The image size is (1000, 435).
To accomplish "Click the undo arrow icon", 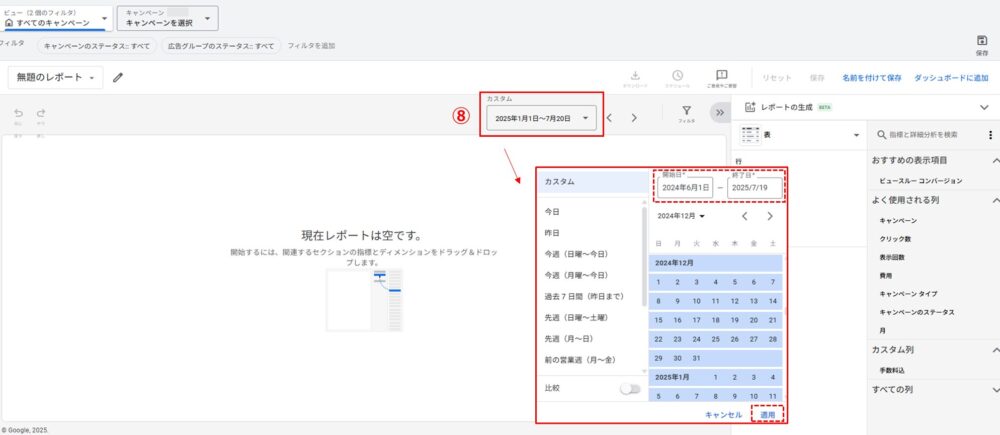I will [x=18, y=114].
